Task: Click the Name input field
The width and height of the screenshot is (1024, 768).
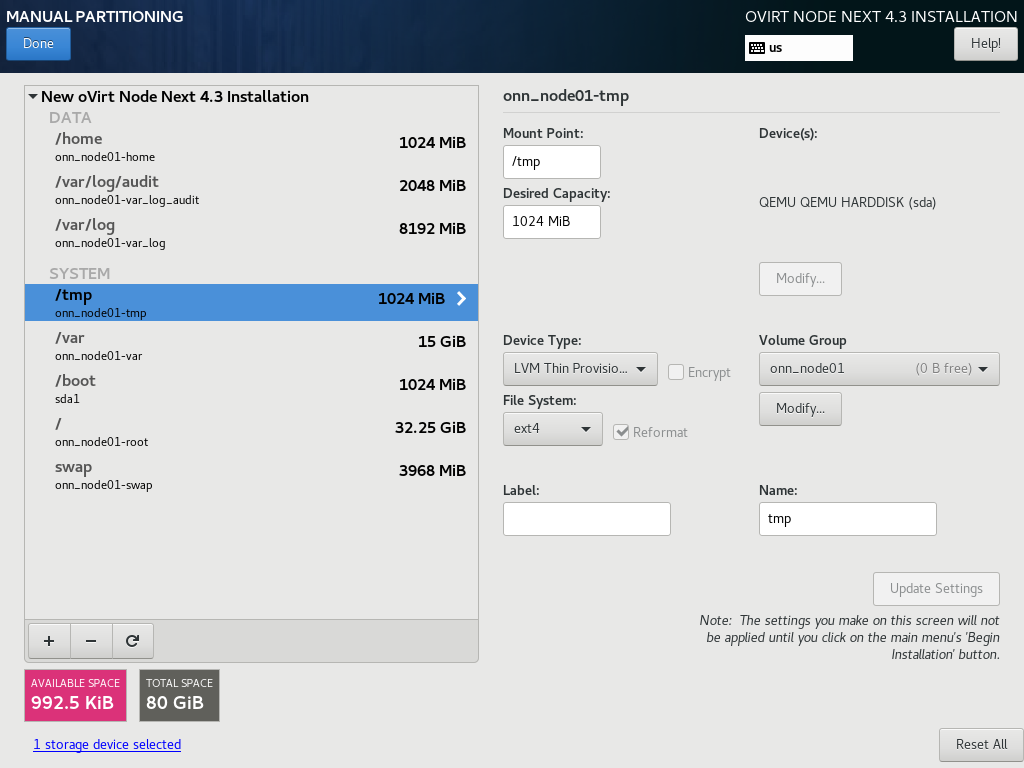Action: (x=848, y=519)
